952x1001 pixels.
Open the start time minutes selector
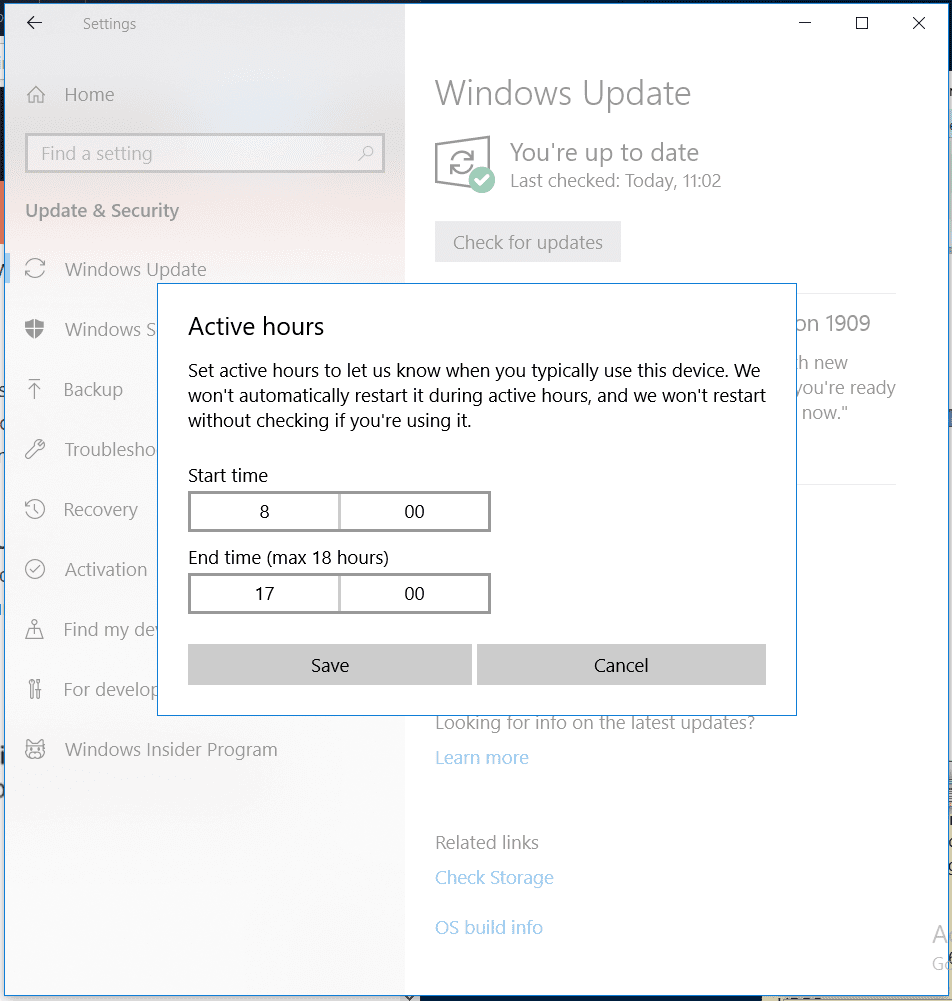[414, 511]
